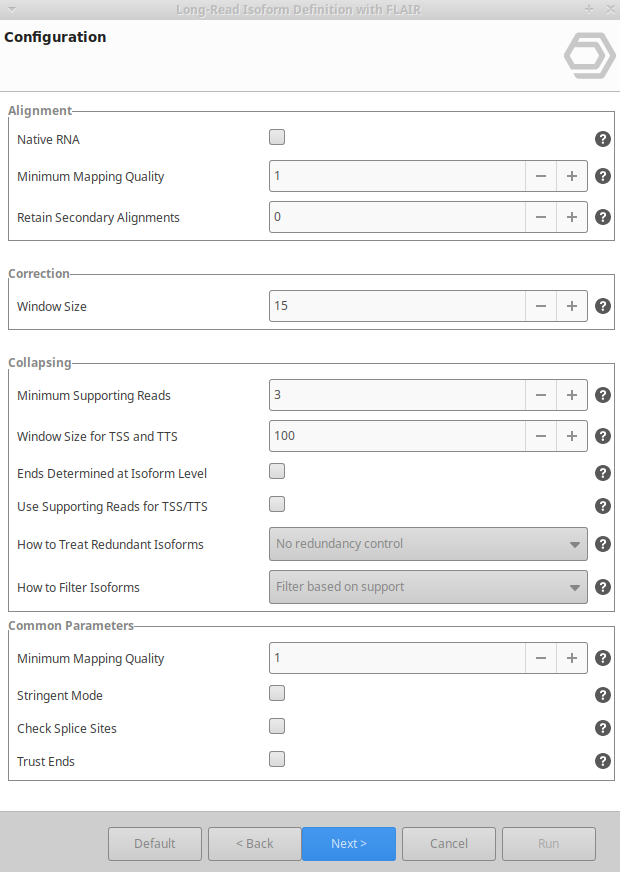Open help for Native RNA option
The width and height of the screenshot is (620, 872).
point(603,140)
